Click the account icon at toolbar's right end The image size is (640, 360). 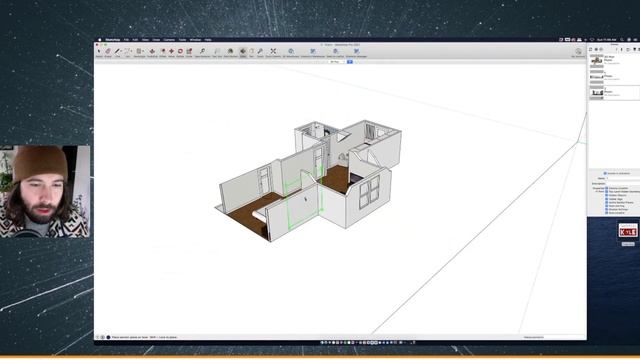pyautogui.click(x=578, y=51)
